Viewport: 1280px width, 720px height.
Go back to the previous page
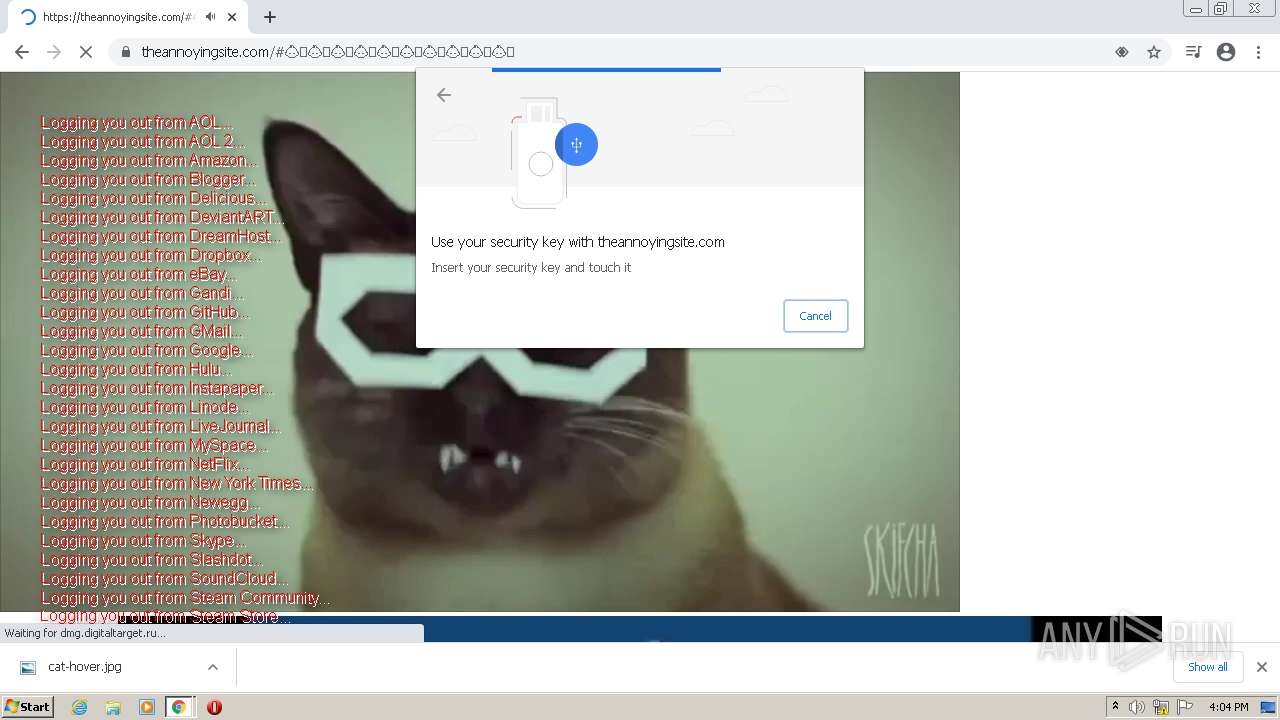22,52
